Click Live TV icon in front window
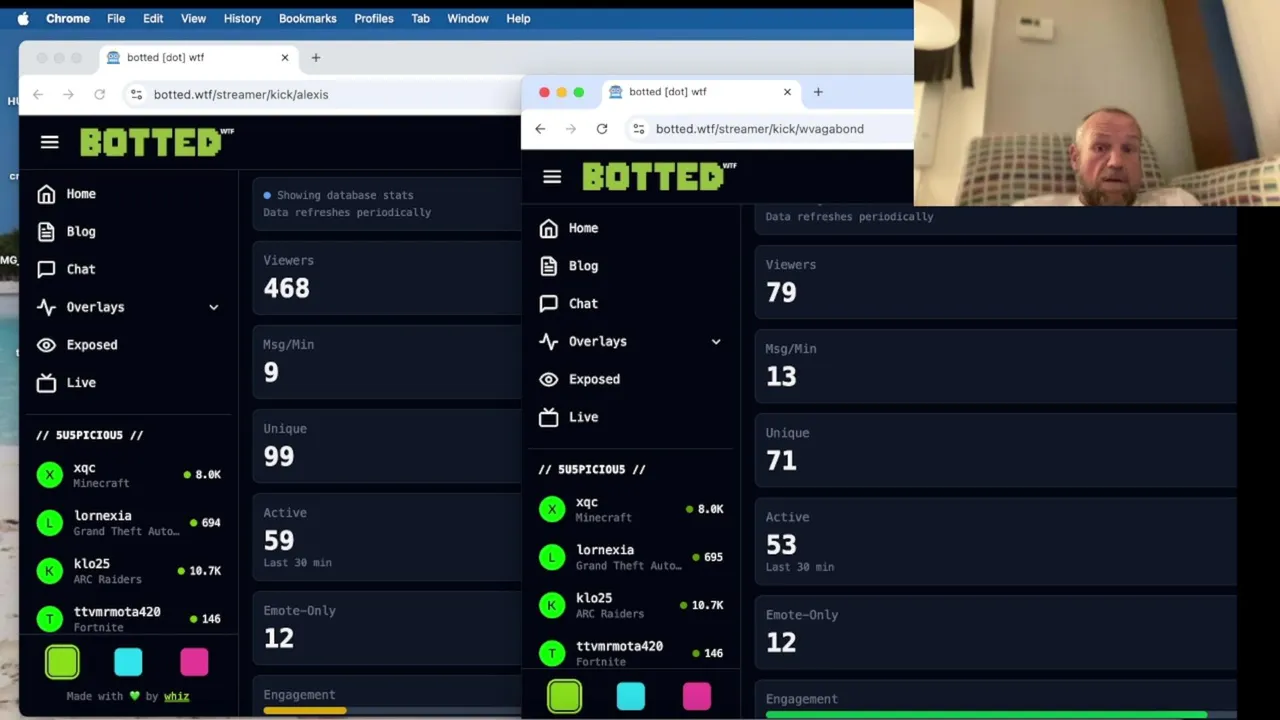This screenshot has height=720, width=1280. (x=548, y=417)
